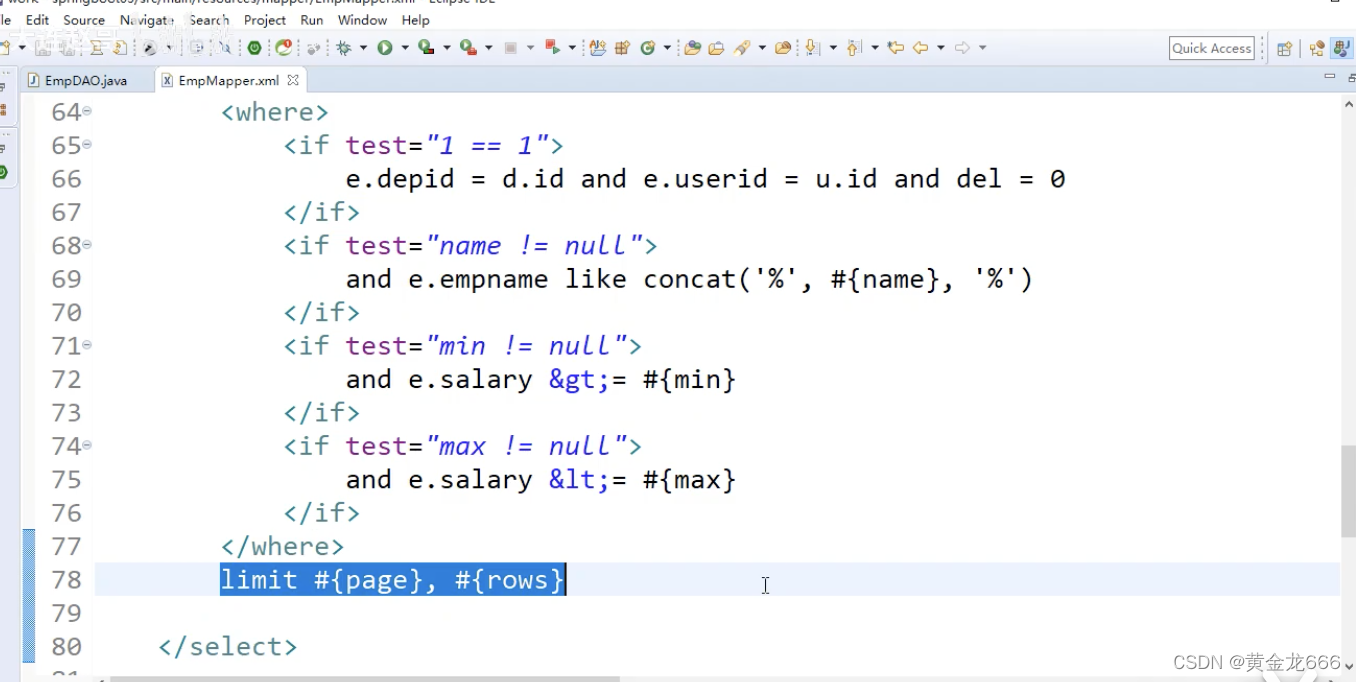Switch to the second perspective icon
Viewport: 1356px width, 682px height.
tap(1317, 48)
